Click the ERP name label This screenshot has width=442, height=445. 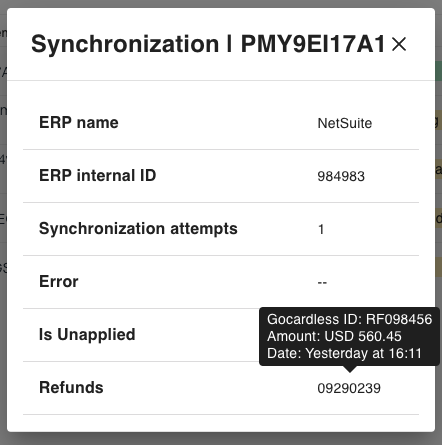tap(79, 123)
